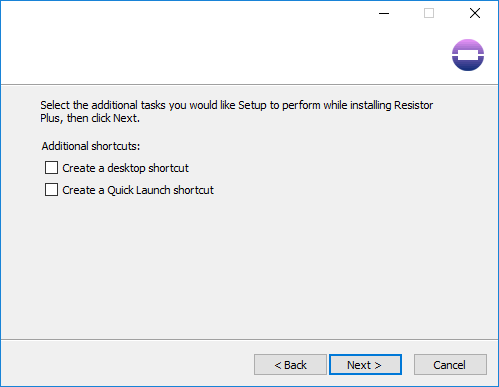Click the 'Additional shortcuts:' group heading

click(x=91, y=146)
